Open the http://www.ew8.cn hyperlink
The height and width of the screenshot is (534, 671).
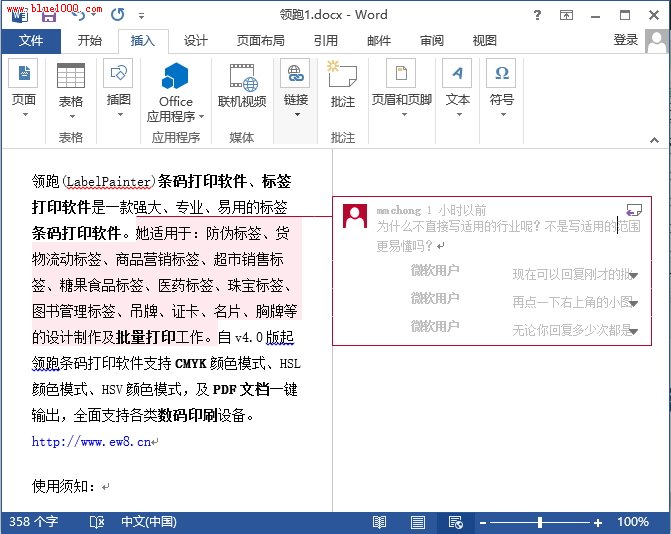point(91,442)
